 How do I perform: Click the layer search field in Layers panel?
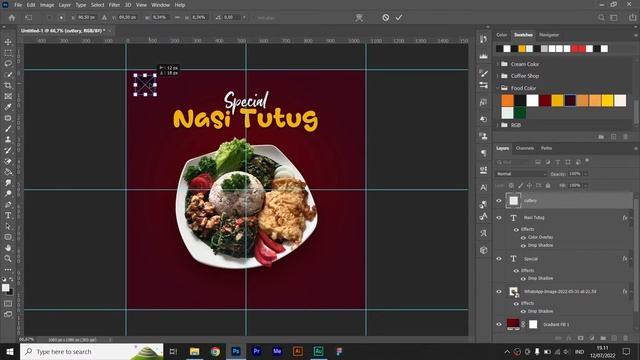point(513,162)
